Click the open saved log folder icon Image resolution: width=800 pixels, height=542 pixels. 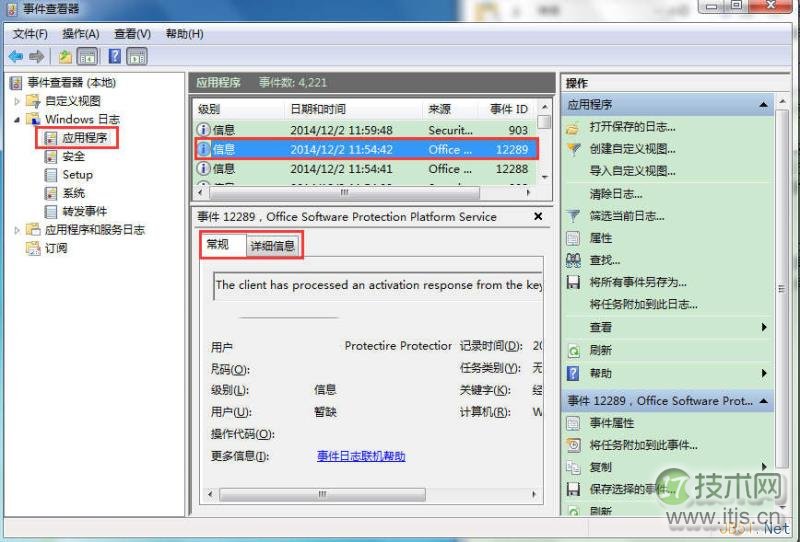click(x=573, y=127)
